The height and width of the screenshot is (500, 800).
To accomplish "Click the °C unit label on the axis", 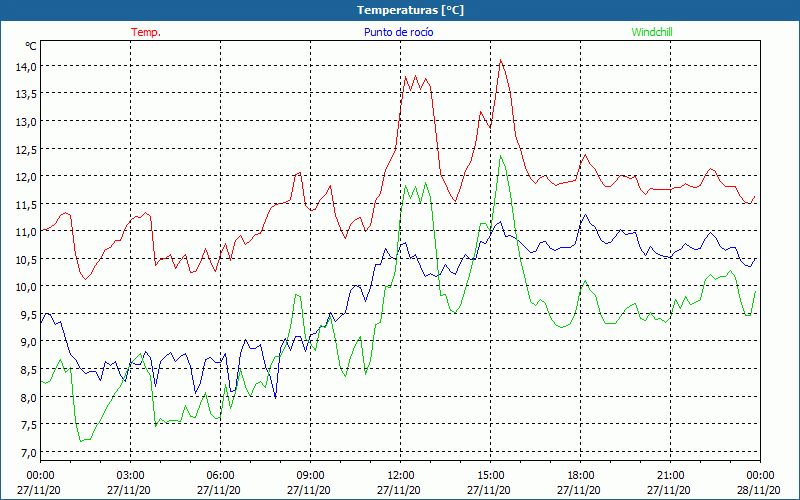I will click(31, 46).
